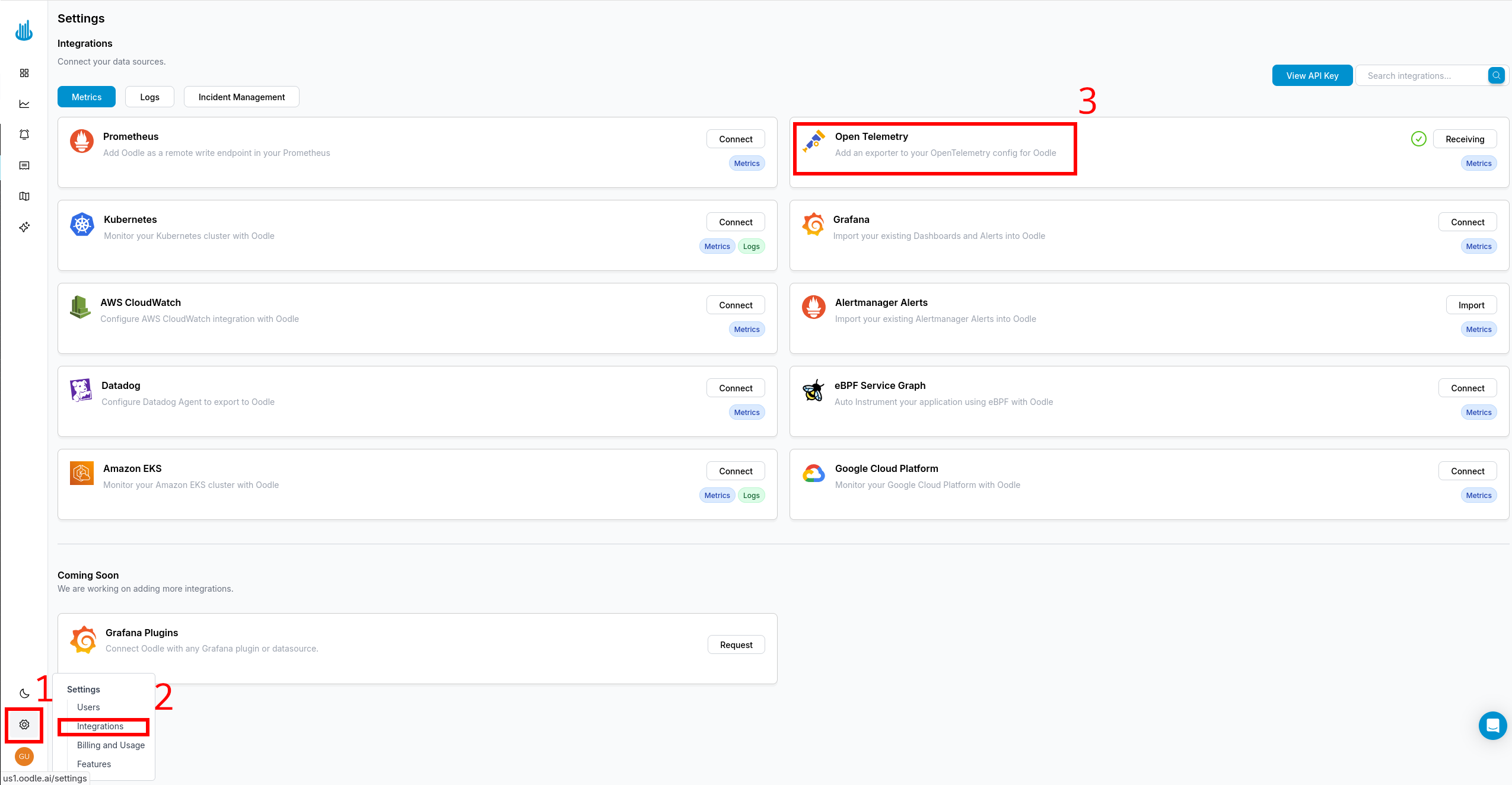
Task: Click the Google Cloud Platform logo
Action: tap(814, 473)
